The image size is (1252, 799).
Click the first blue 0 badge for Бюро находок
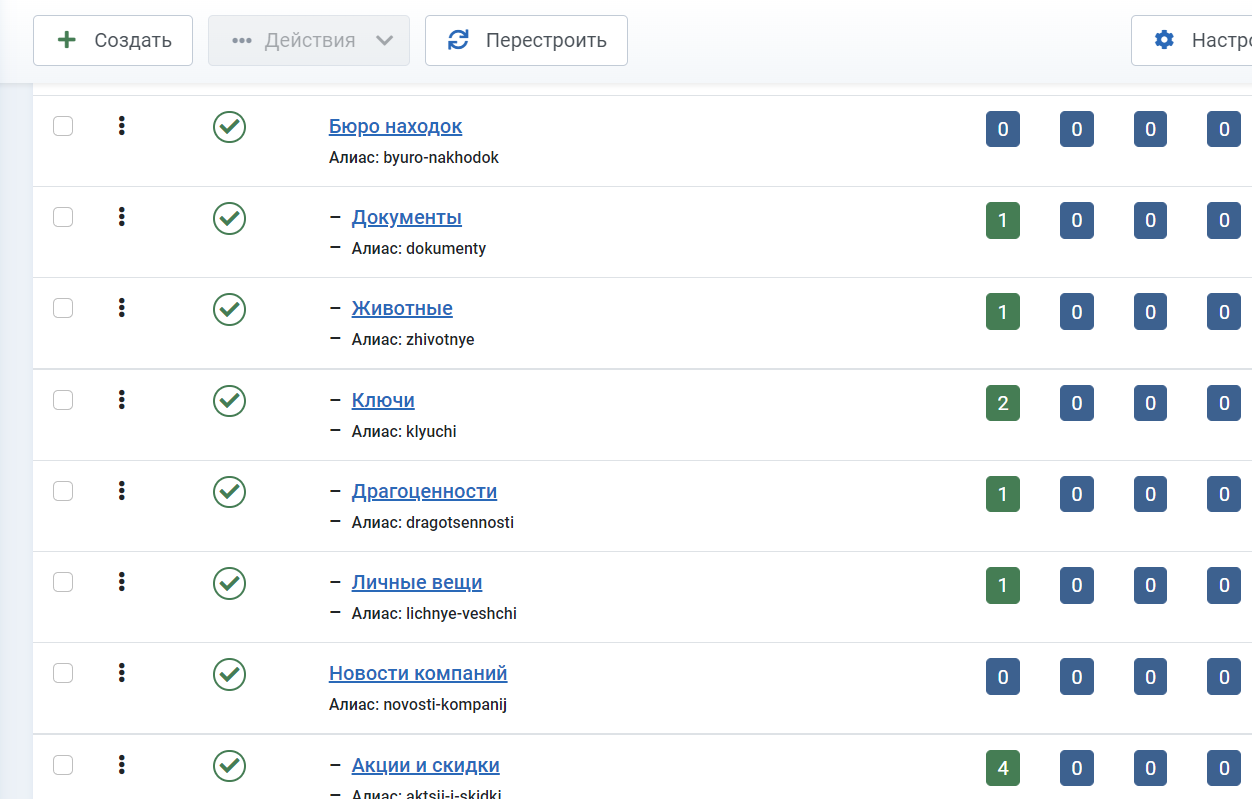pyautogui.click(x=1002, y=129)
